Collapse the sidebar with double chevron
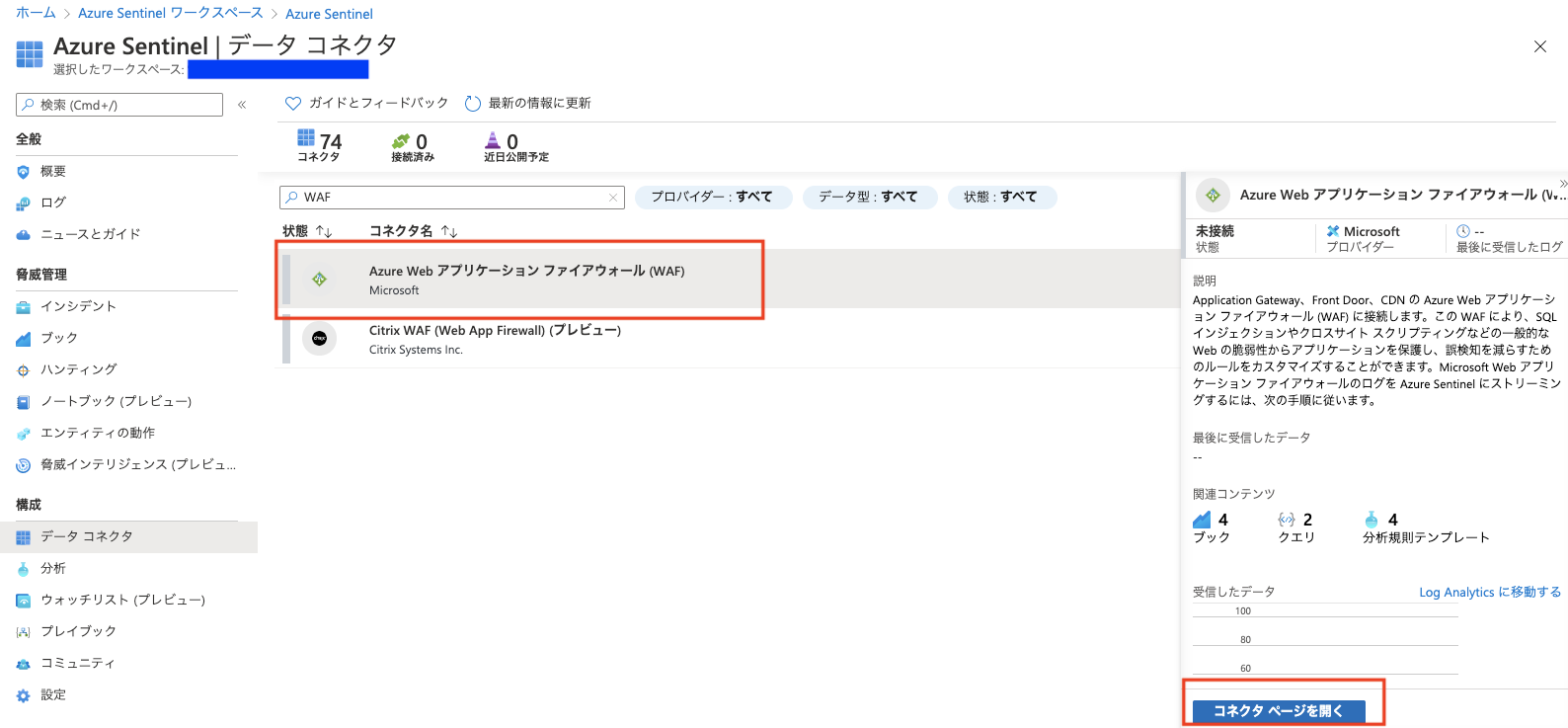The width and height of the screenshot is (1568, 728). [x=242, y=105]
